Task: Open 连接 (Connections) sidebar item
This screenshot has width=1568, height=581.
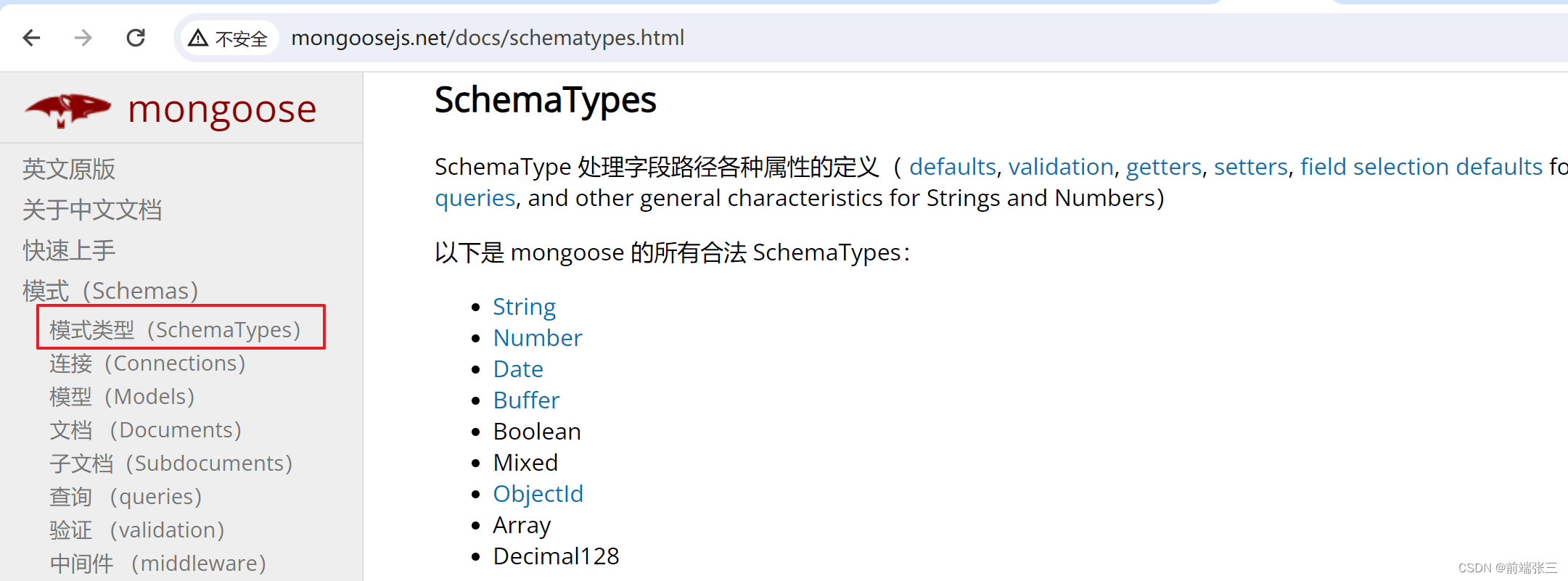Action: (x=147, y=363)
